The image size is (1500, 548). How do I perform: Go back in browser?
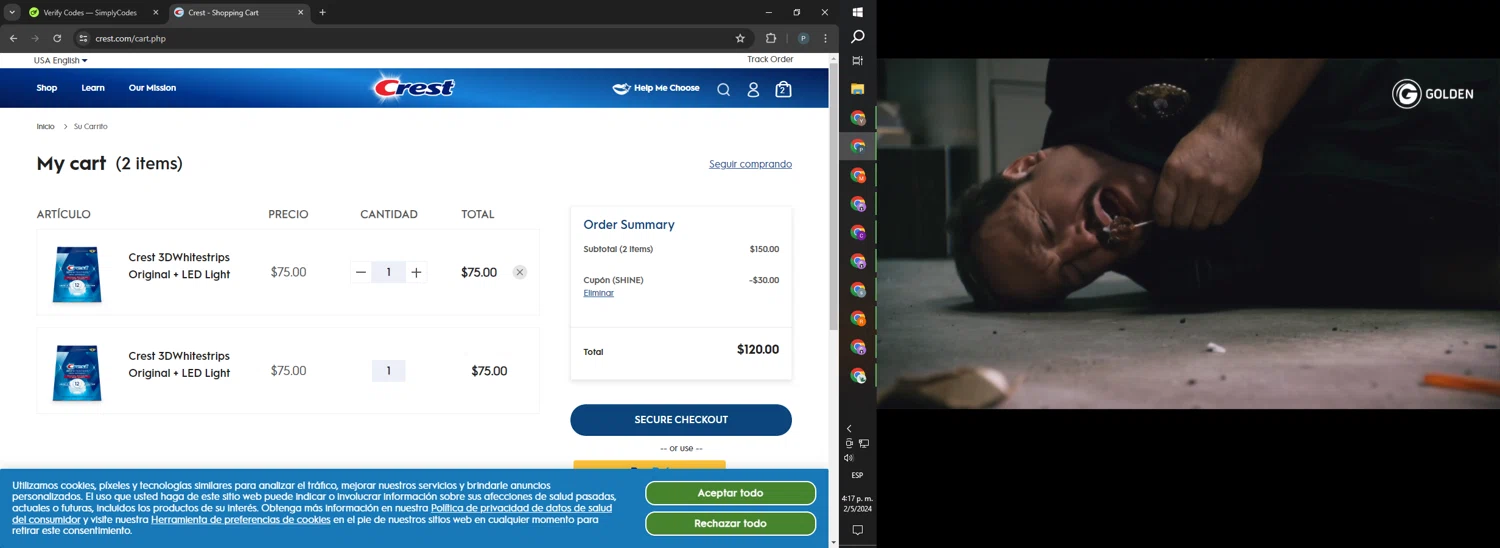pyautogui.click(x=13, y=39)
